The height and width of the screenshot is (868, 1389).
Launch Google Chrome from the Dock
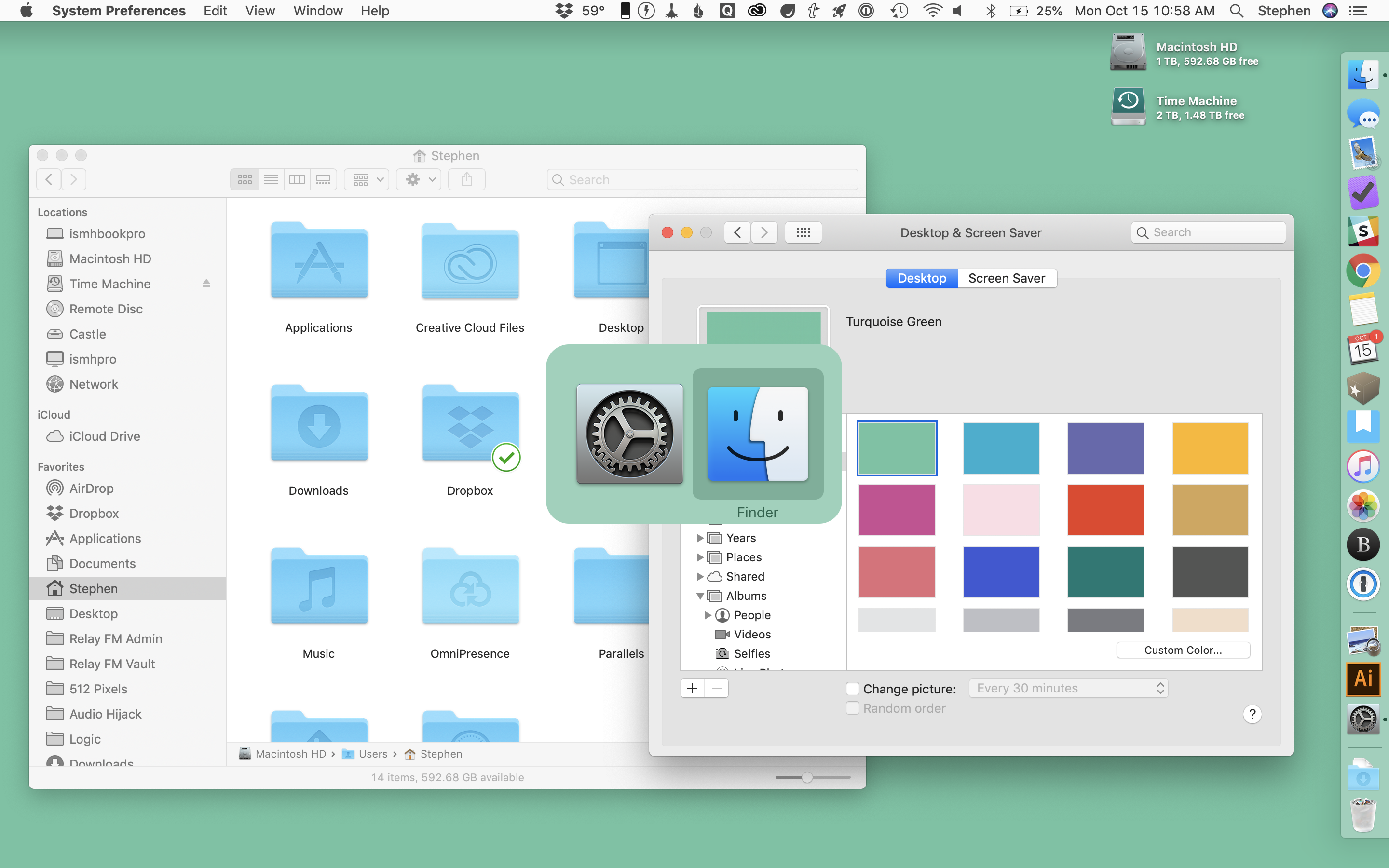point(1363,271)
